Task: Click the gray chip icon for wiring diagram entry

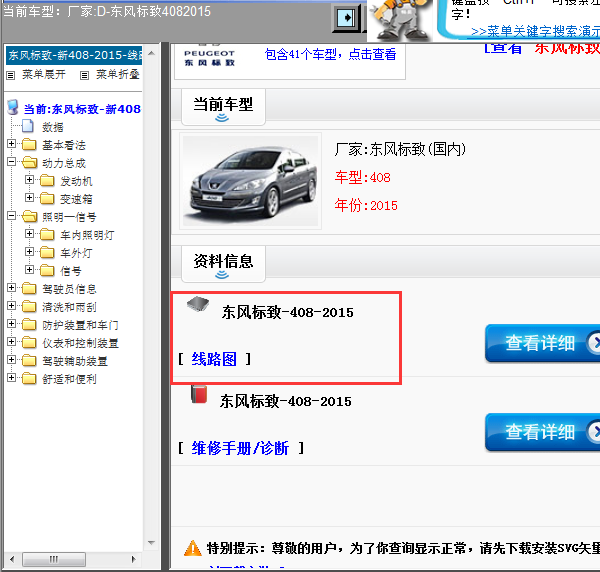Action: [198, 304]
